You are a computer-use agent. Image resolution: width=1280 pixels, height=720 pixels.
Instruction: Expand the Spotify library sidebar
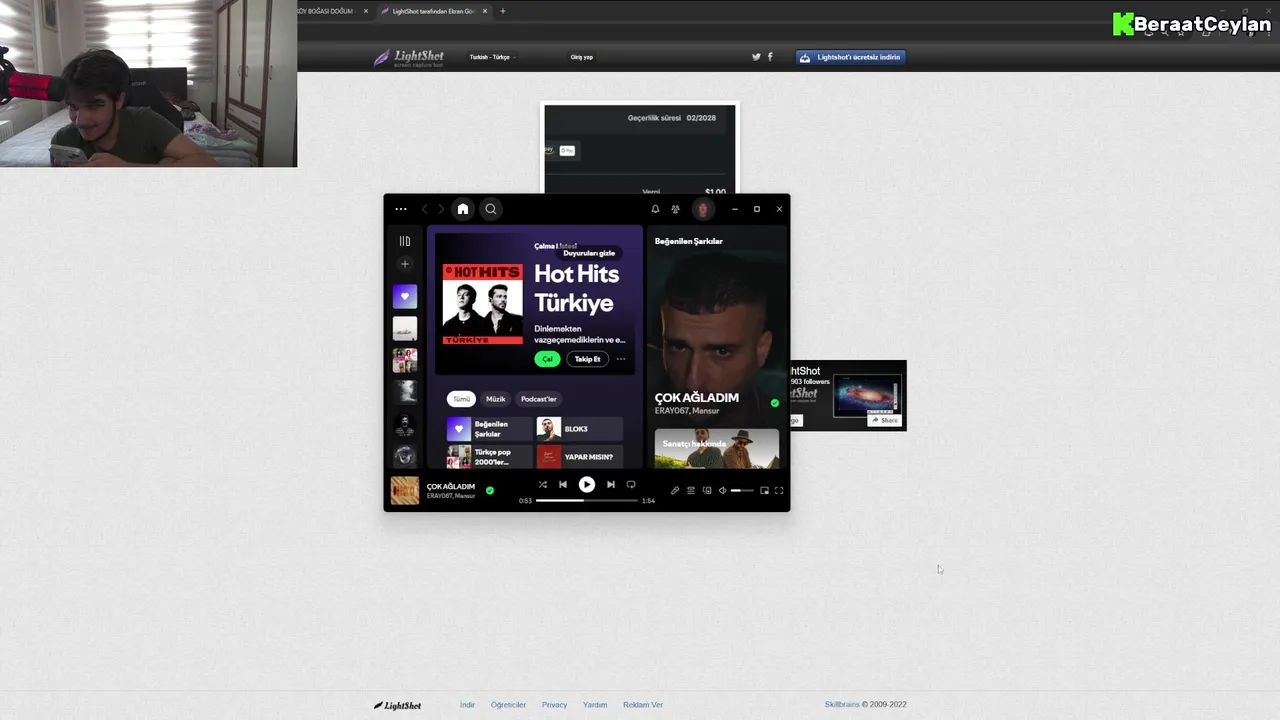[405, 241]
